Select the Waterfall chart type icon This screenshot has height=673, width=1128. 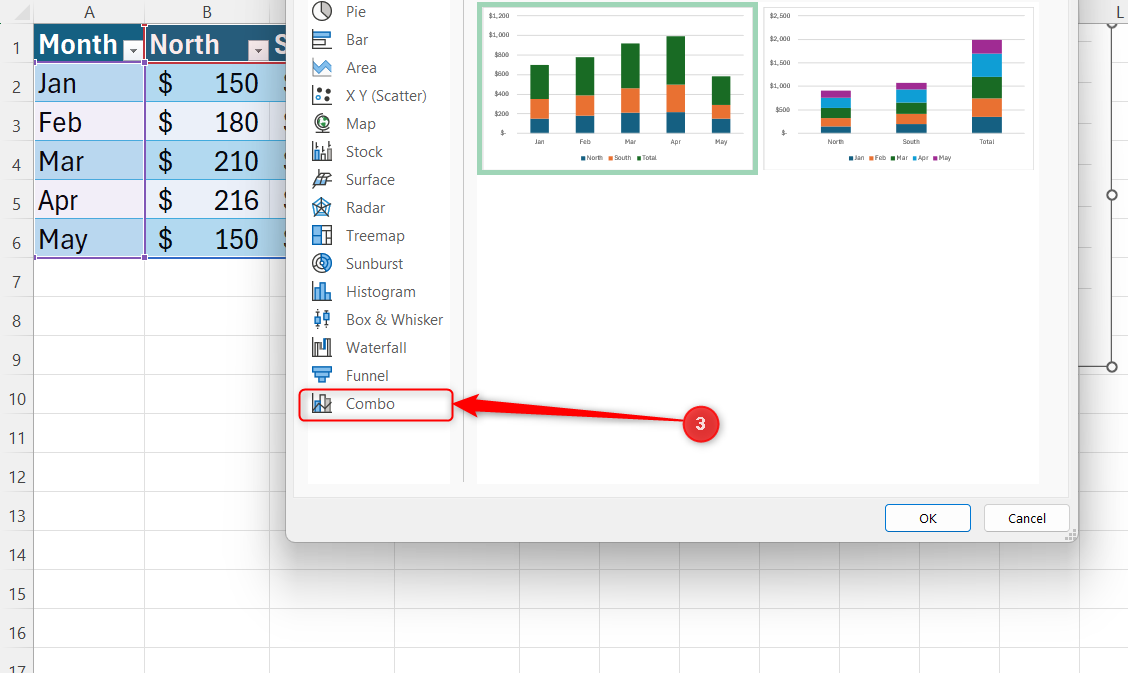pos(322,347)
